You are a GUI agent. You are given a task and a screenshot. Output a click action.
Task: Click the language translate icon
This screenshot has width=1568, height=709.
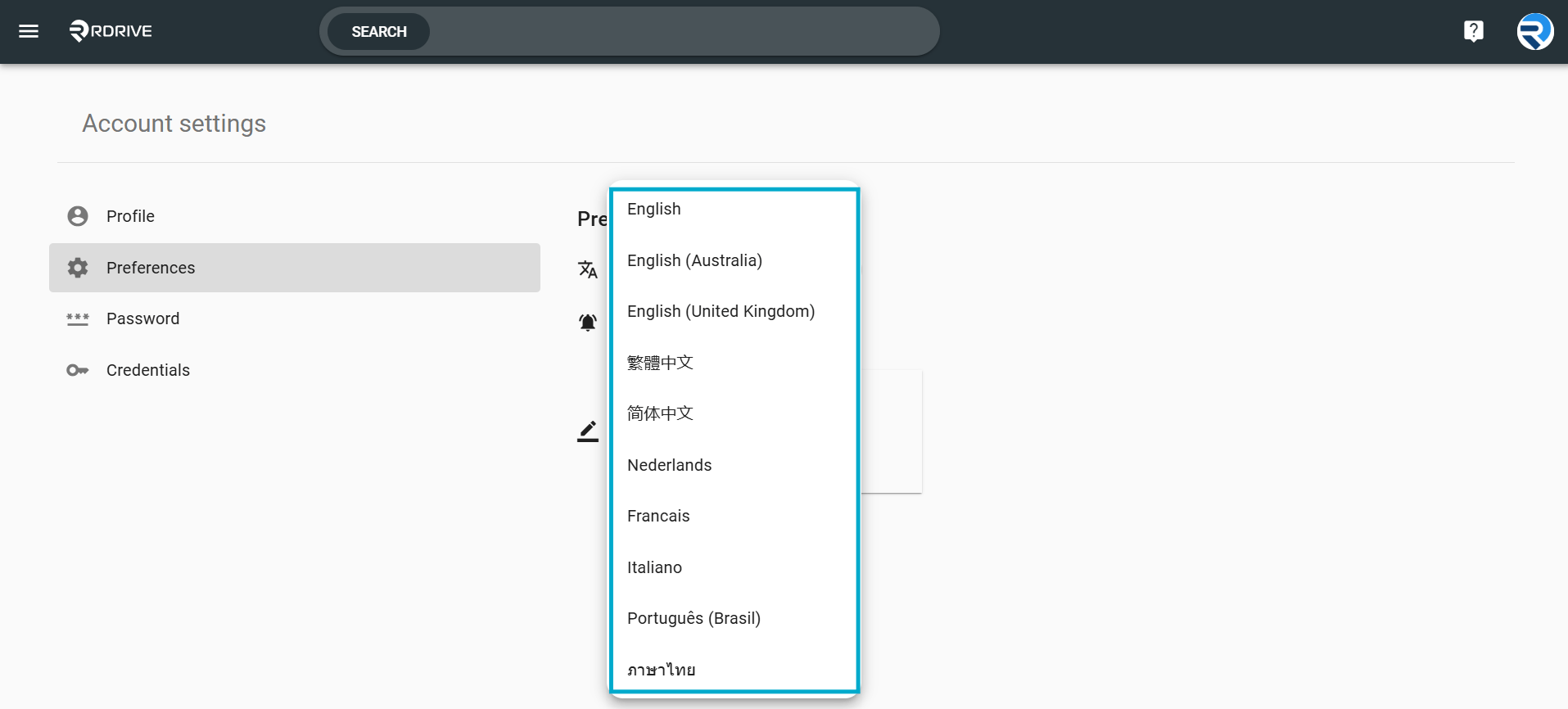pos(588,269)
